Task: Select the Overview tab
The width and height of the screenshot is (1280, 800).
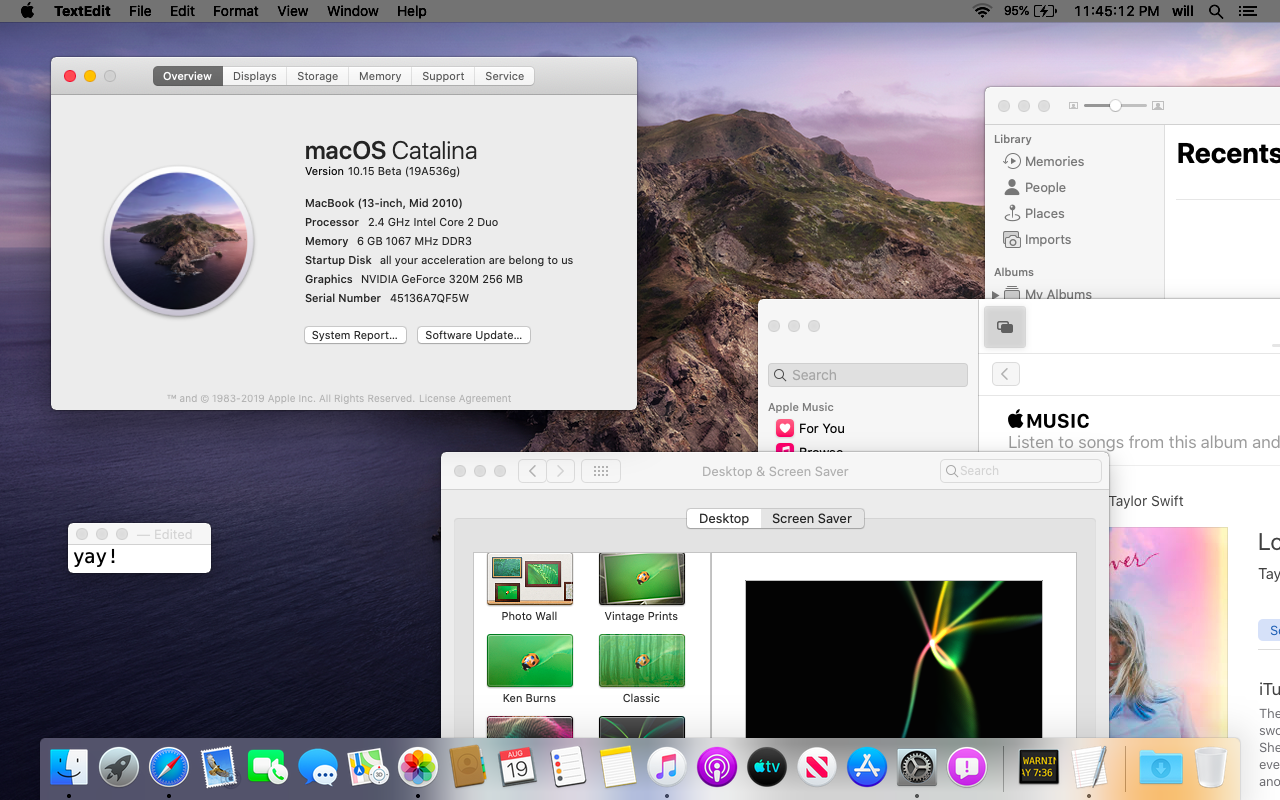Action: point(188,76)
